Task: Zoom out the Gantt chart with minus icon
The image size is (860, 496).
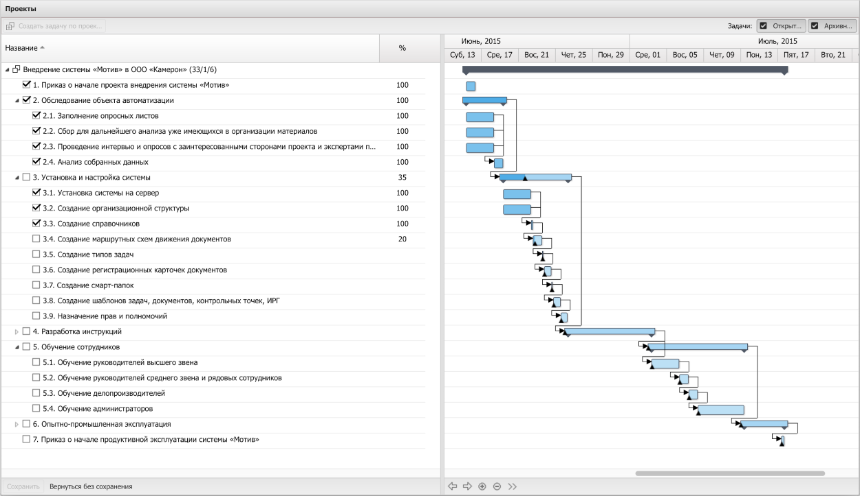Action: (497, 487)
